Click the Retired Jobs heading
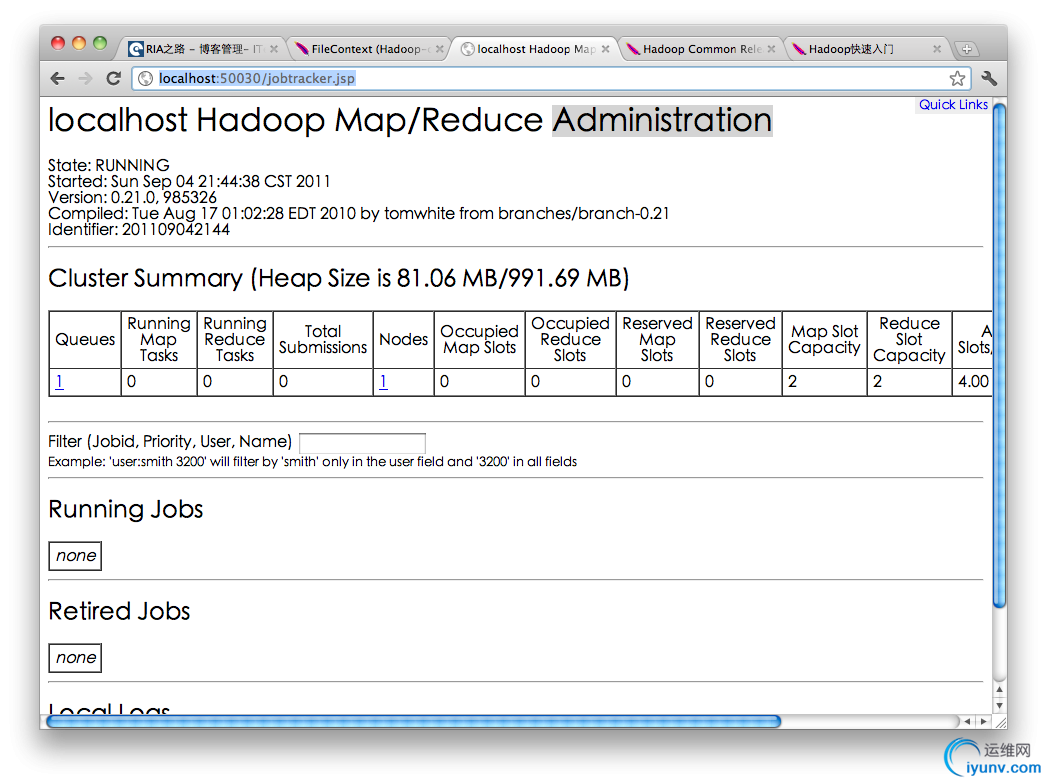1047x784 pixels. 120,611
